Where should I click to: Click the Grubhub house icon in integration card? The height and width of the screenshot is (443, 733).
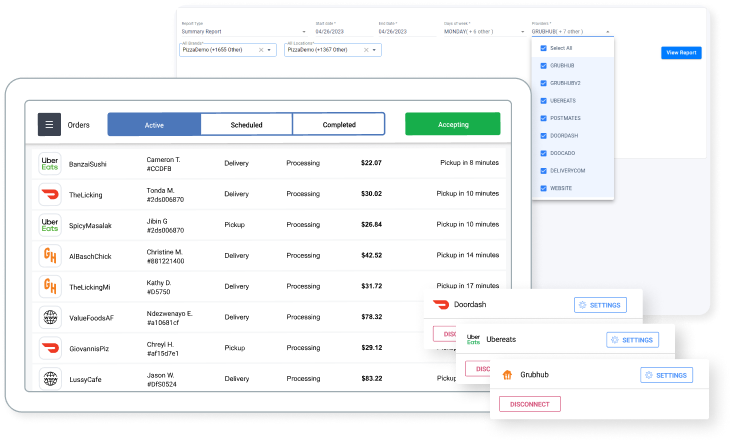point(507,376)
